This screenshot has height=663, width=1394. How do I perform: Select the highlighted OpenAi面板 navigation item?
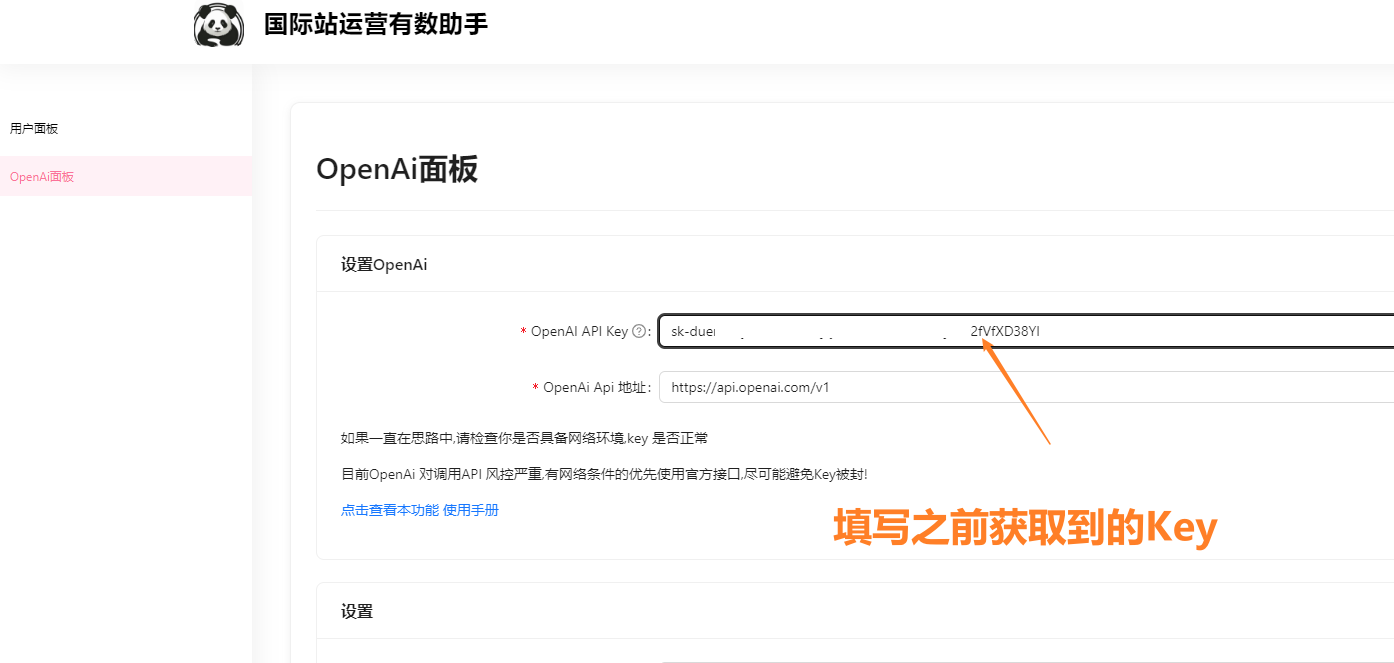40,176
